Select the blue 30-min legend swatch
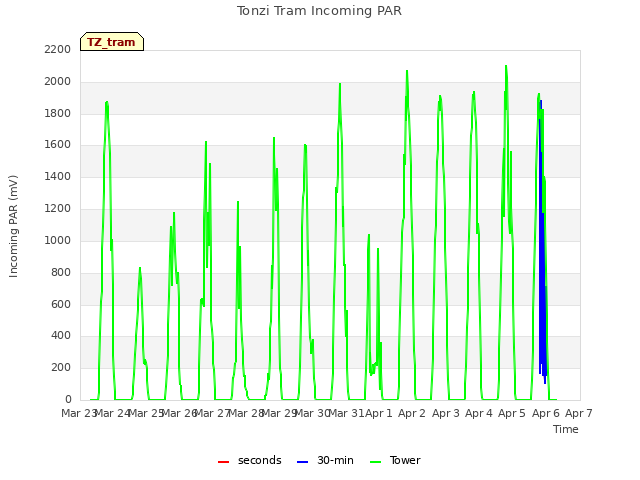 click(302, 462)
